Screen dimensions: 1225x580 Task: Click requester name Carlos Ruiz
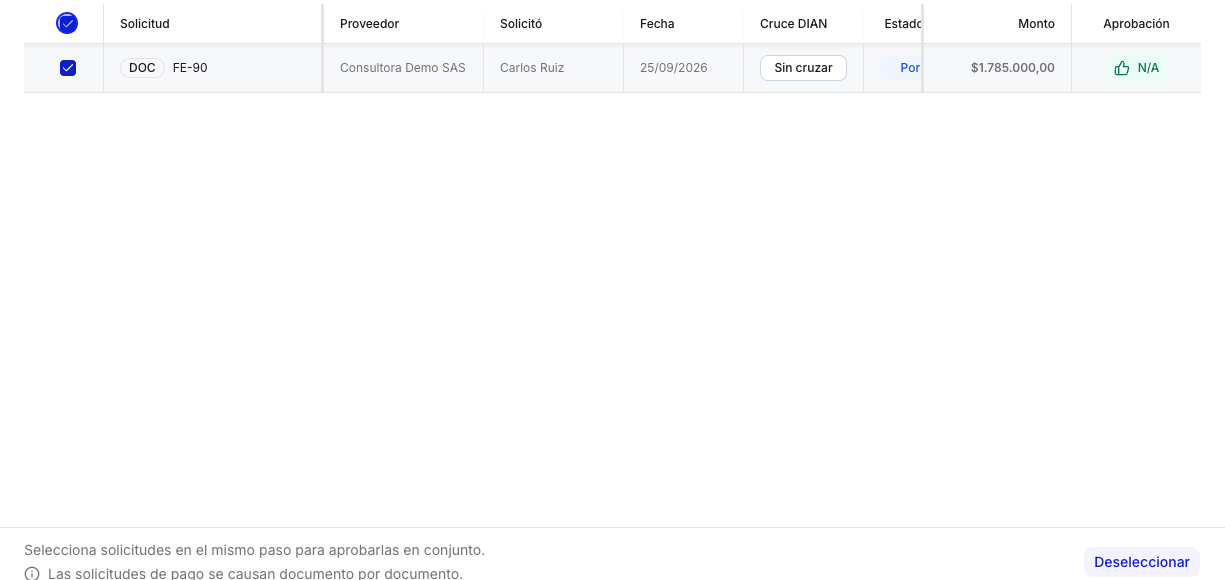(x=532, y=68)
